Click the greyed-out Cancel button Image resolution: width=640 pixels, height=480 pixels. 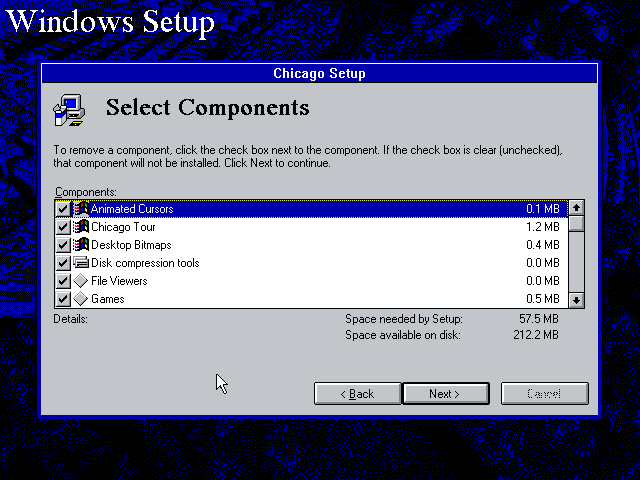(544, 393)
